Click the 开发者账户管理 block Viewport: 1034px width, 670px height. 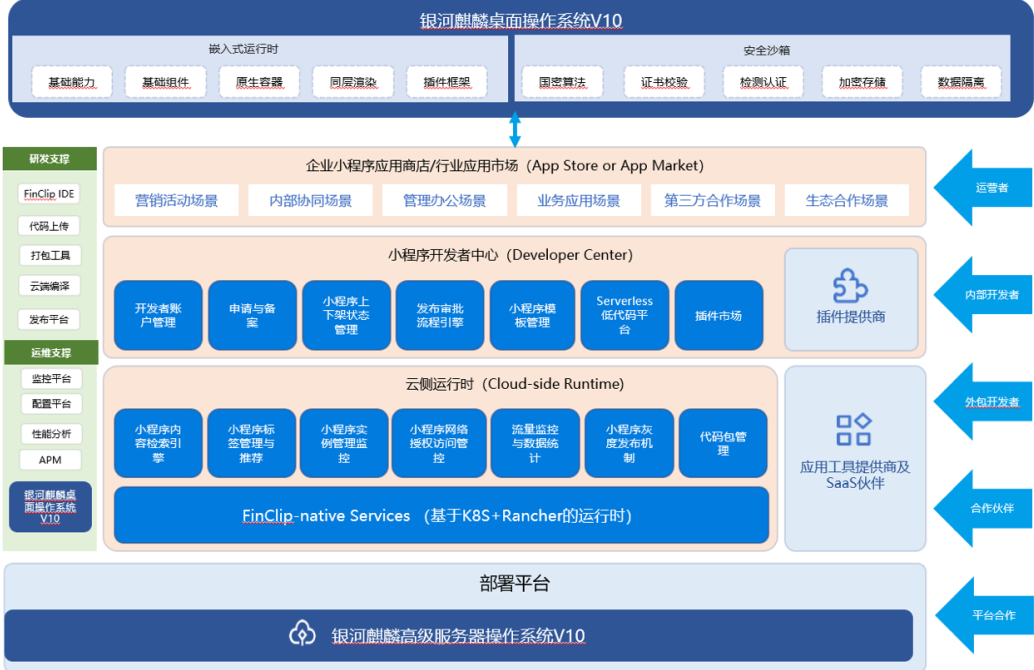click(x=157, y=315)
